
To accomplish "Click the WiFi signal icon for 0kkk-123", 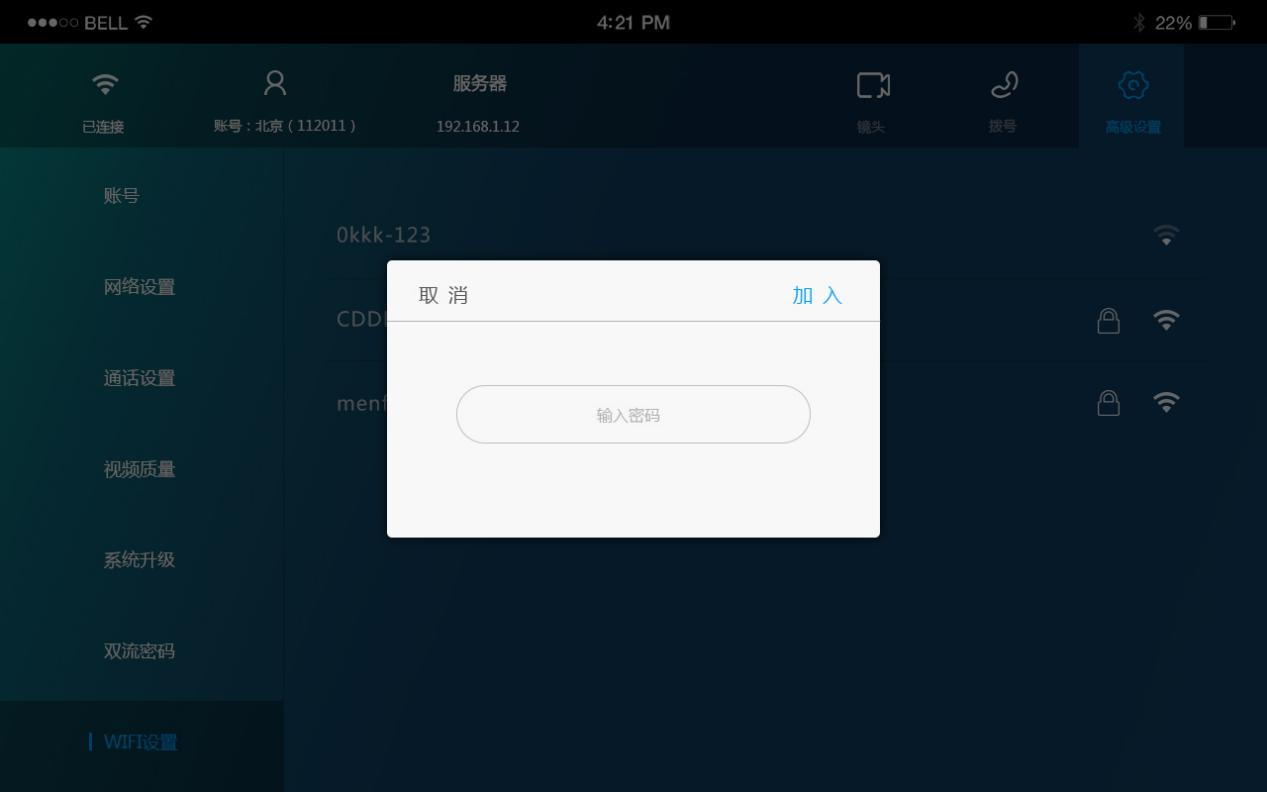I will (1165, 234).
